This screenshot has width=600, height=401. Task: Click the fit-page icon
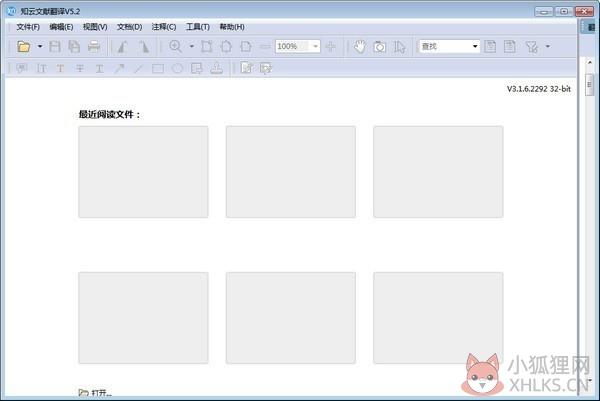(226, 47)
